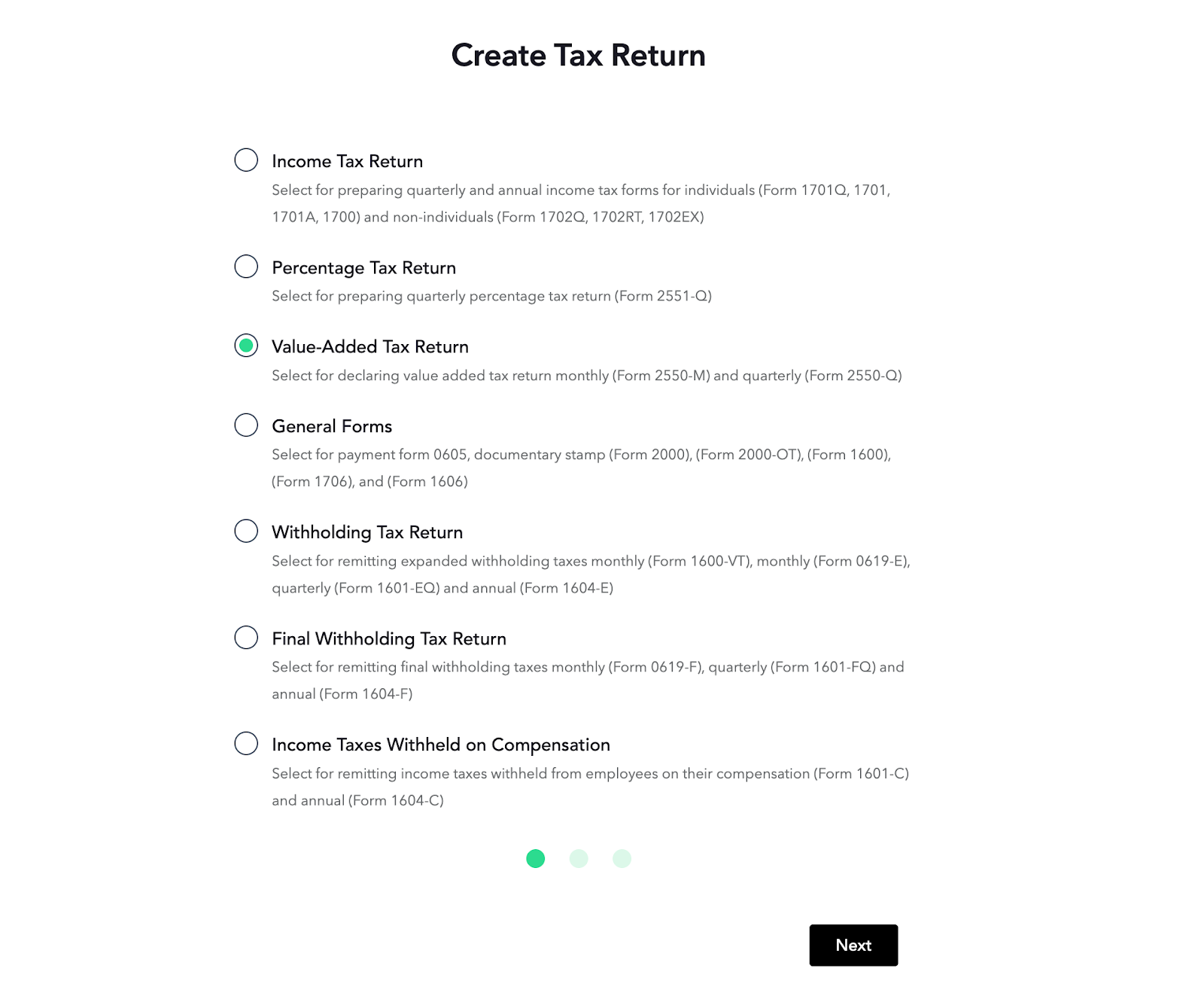1204x999 pixels.
Task: Click the Percentage Tax Return label
Action: click(x=363, y=268)
